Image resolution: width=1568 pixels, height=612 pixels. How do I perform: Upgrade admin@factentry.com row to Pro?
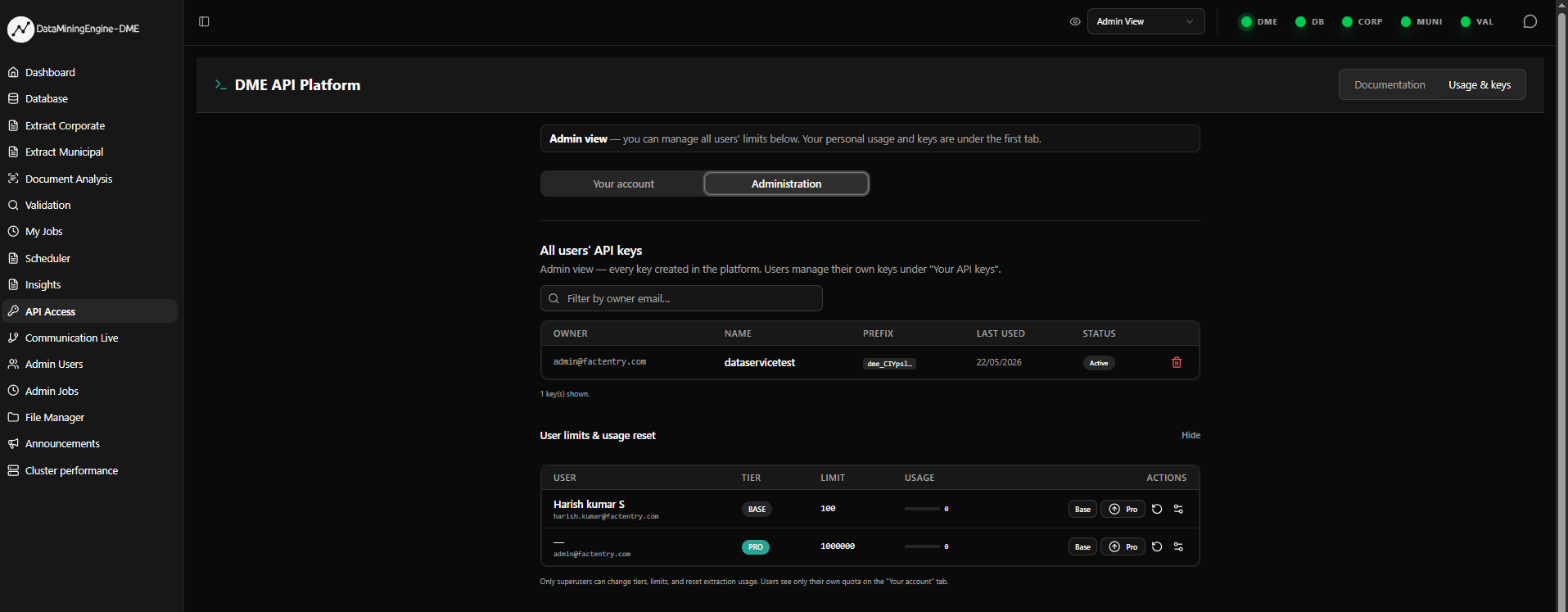[1123, 546]
